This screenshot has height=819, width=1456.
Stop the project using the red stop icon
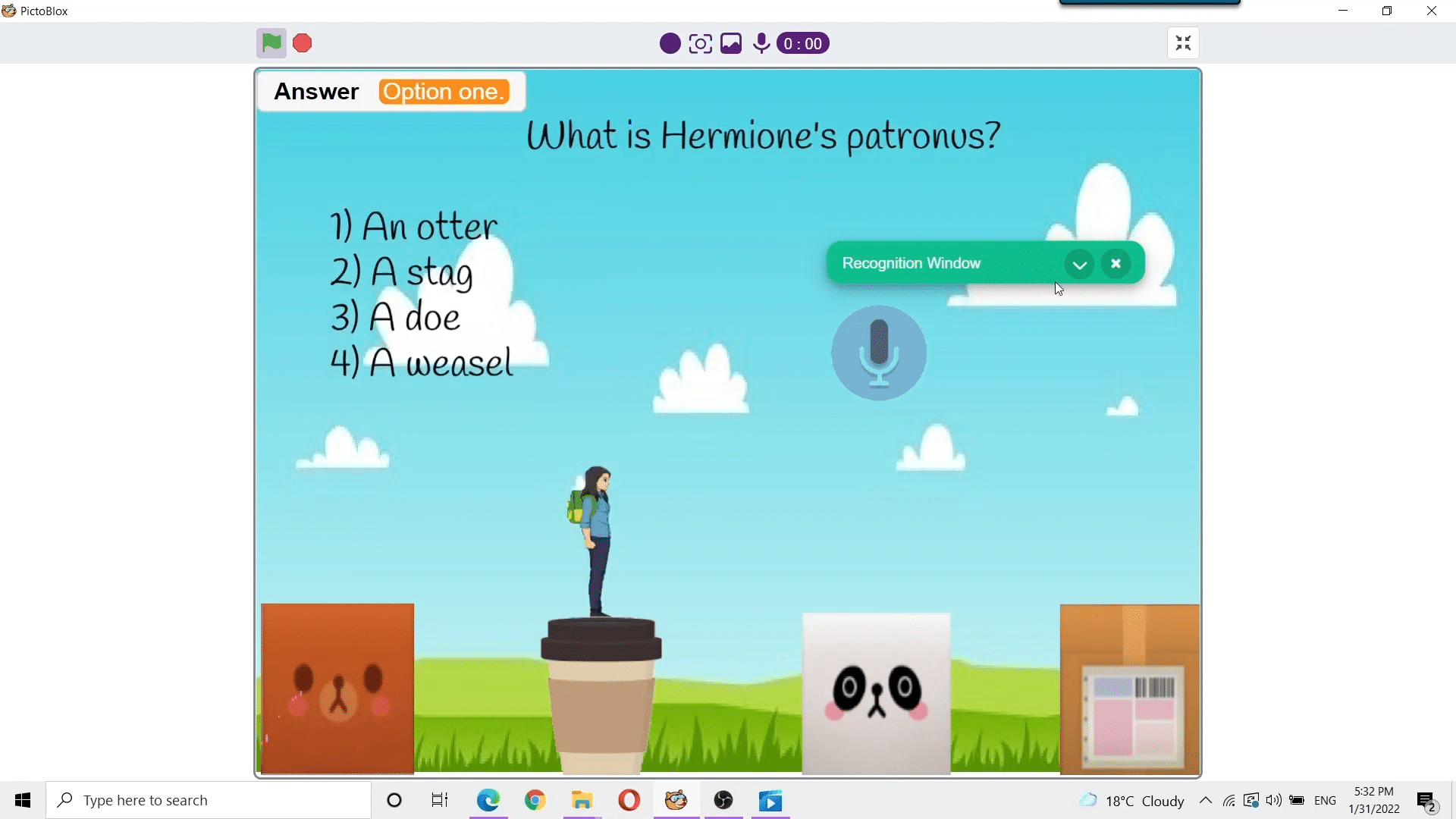(302, 43)
